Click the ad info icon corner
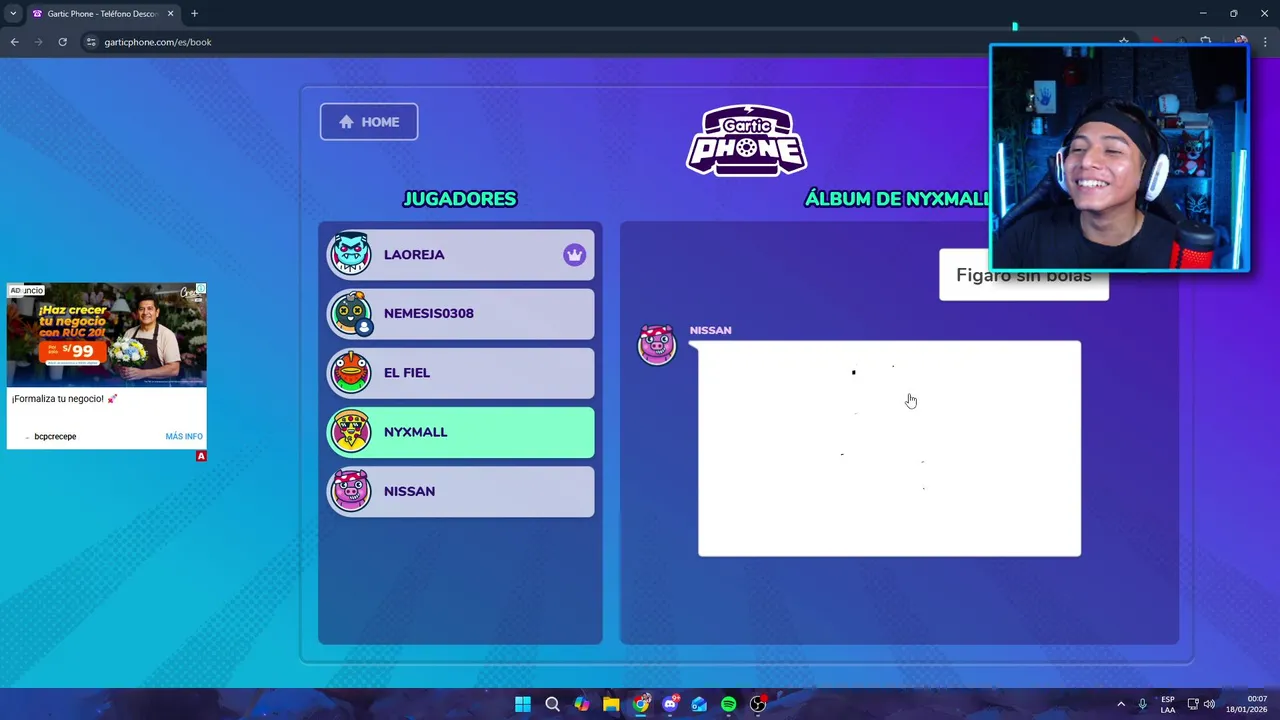Viewport: 1280px width, 720px height. click(x=201, y=288)
